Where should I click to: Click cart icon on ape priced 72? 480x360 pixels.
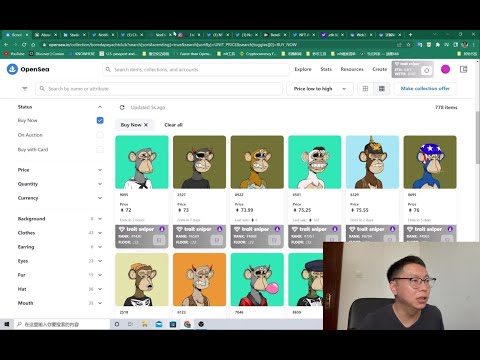pyautogui.click(x=159, y=240)
